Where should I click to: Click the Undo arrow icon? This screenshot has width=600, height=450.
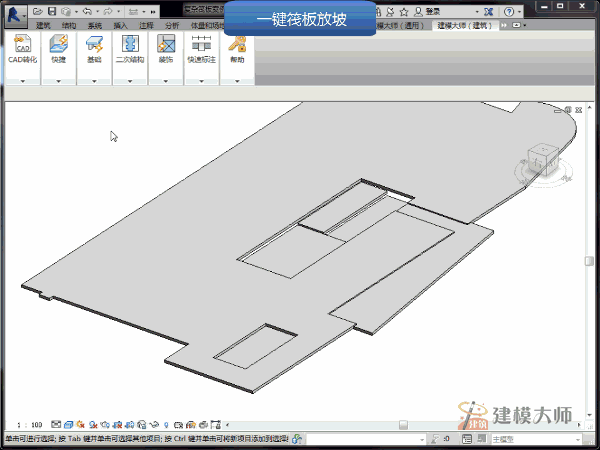coord(87,11)
